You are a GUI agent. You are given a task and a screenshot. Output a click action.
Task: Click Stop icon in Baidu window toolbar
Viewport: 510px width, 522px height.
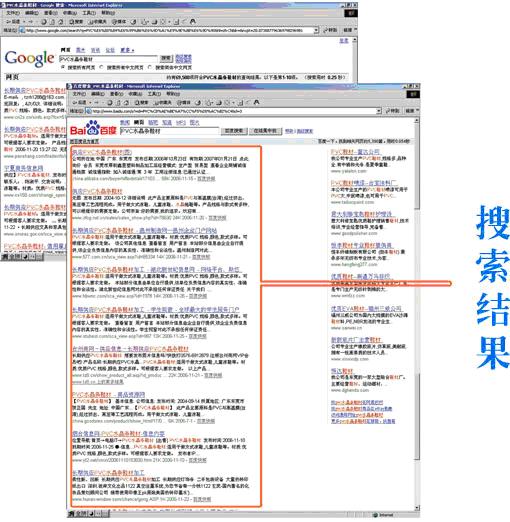pyautogui.click(x=110, y=102)
